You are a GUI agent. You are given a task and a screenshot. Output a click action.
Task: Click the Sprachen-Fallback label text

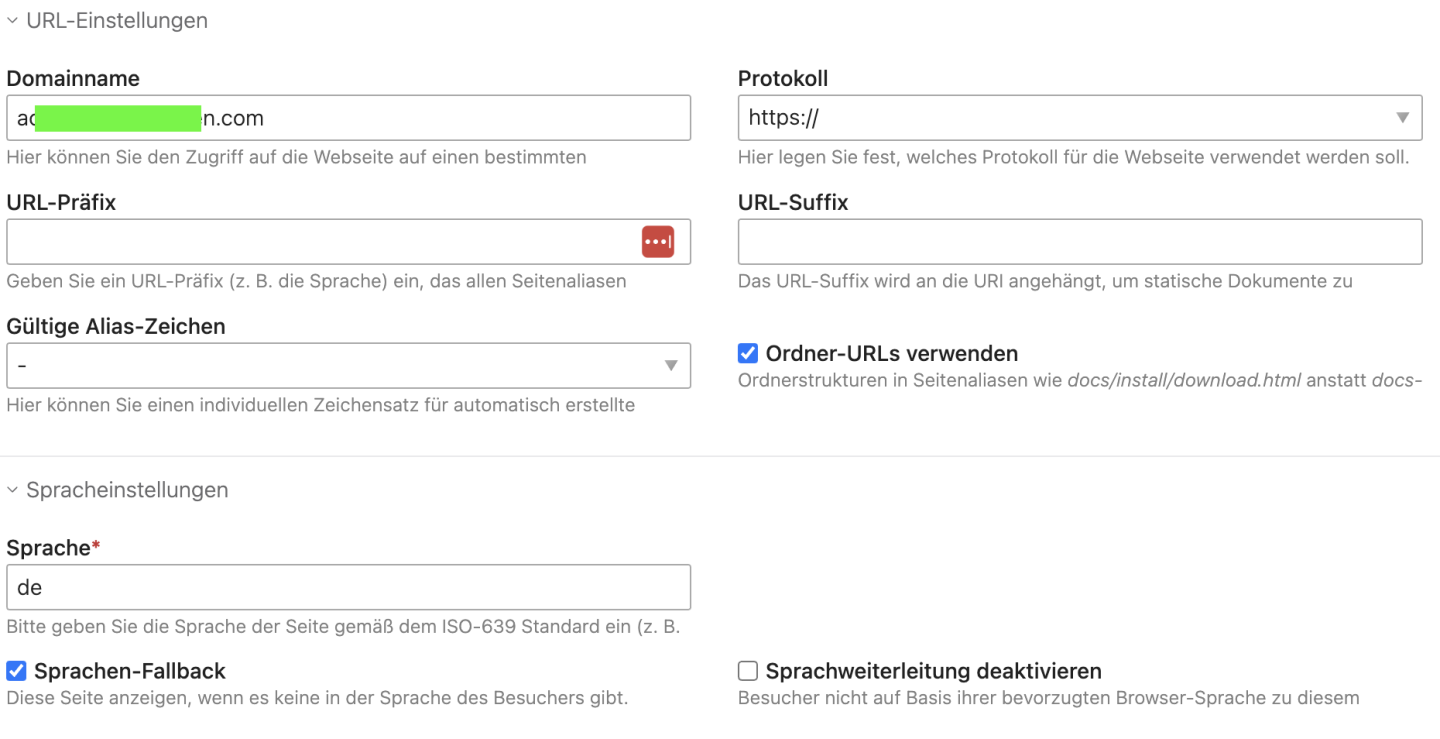(130, 671)
